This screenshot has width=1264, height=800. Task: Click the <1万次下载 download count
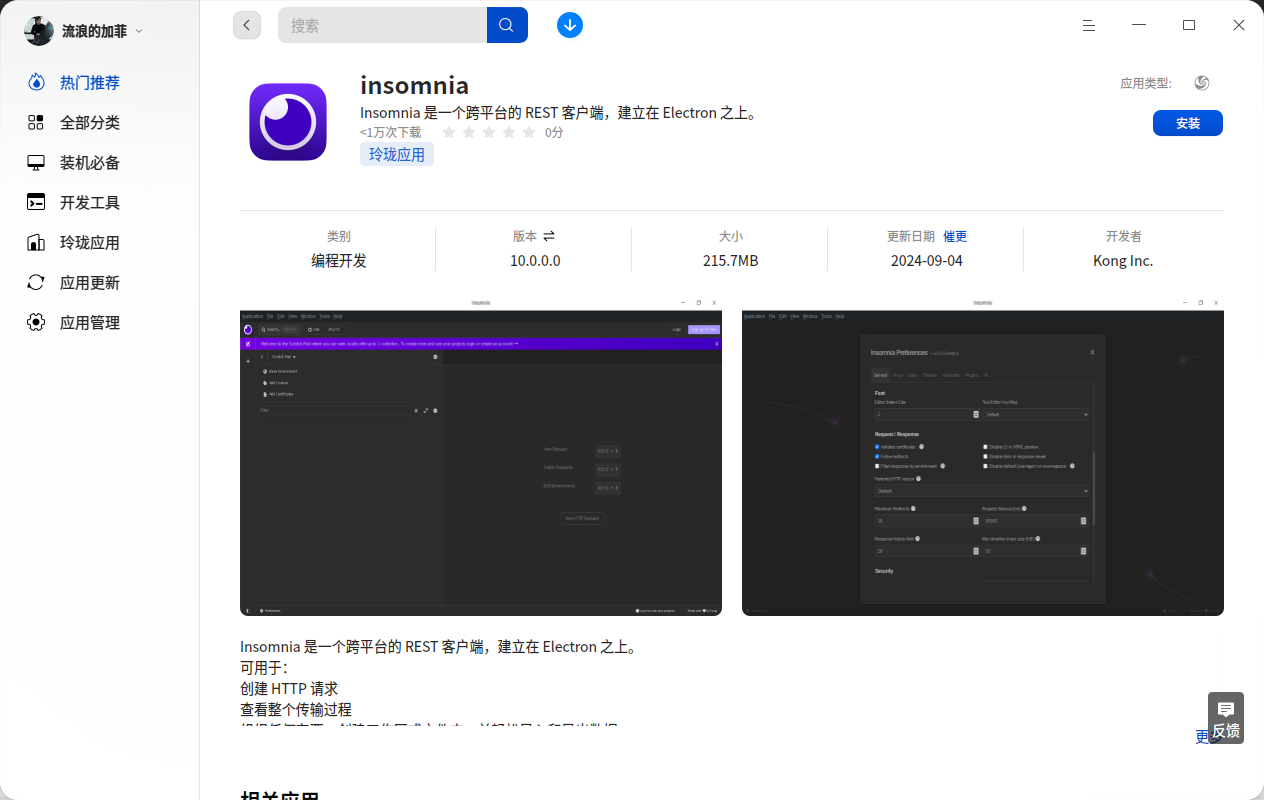pos(391,132)
